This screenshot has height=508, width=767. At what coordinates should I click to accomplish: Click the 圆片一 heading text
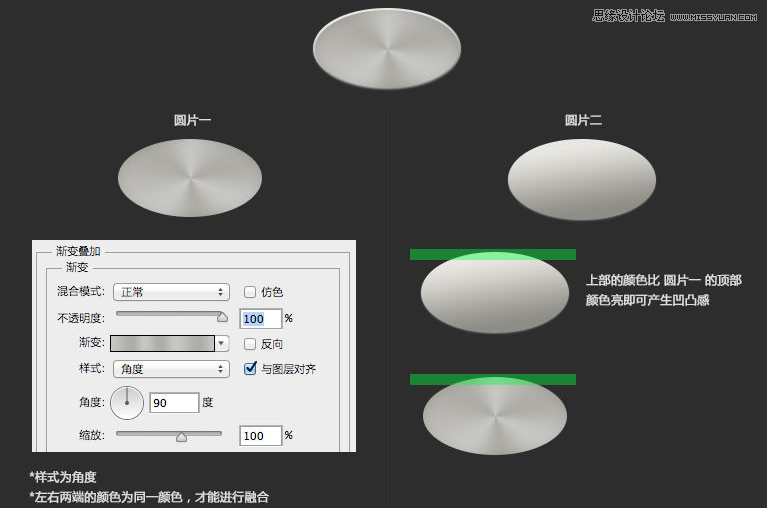coord(192,120)
